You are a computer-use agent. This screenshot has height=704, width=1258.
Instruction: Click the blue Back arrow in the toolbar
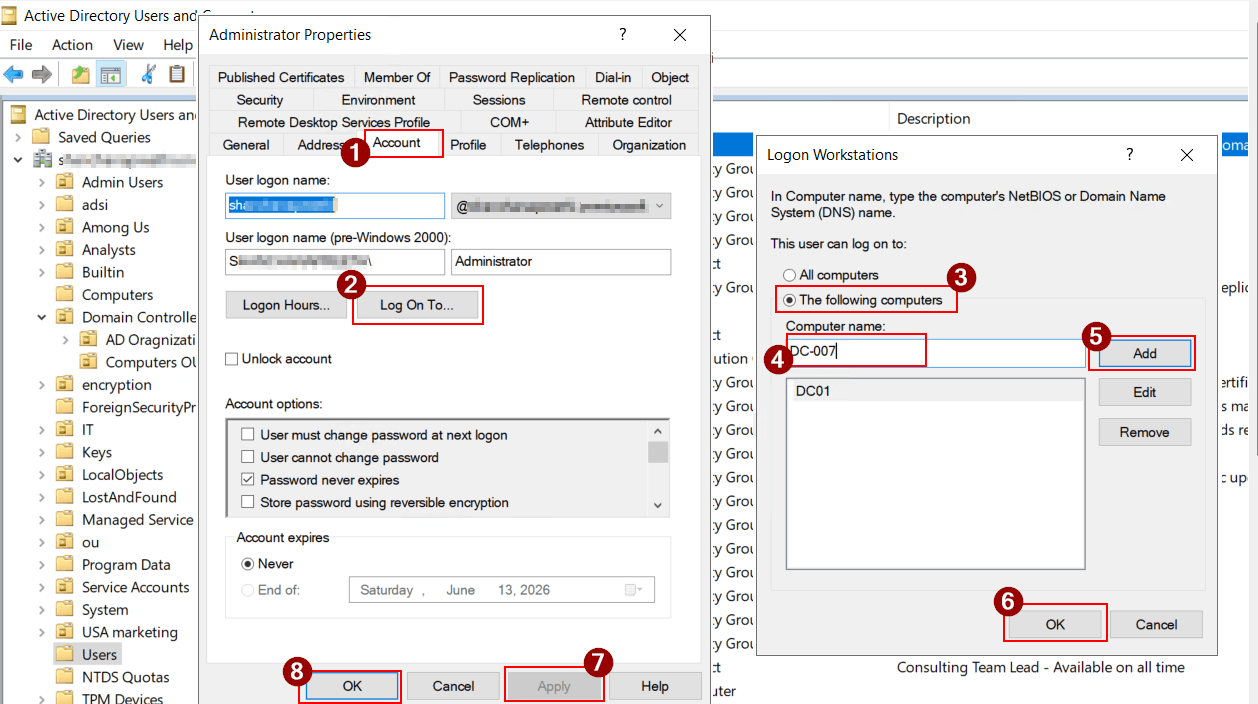[x=14, y=74]
